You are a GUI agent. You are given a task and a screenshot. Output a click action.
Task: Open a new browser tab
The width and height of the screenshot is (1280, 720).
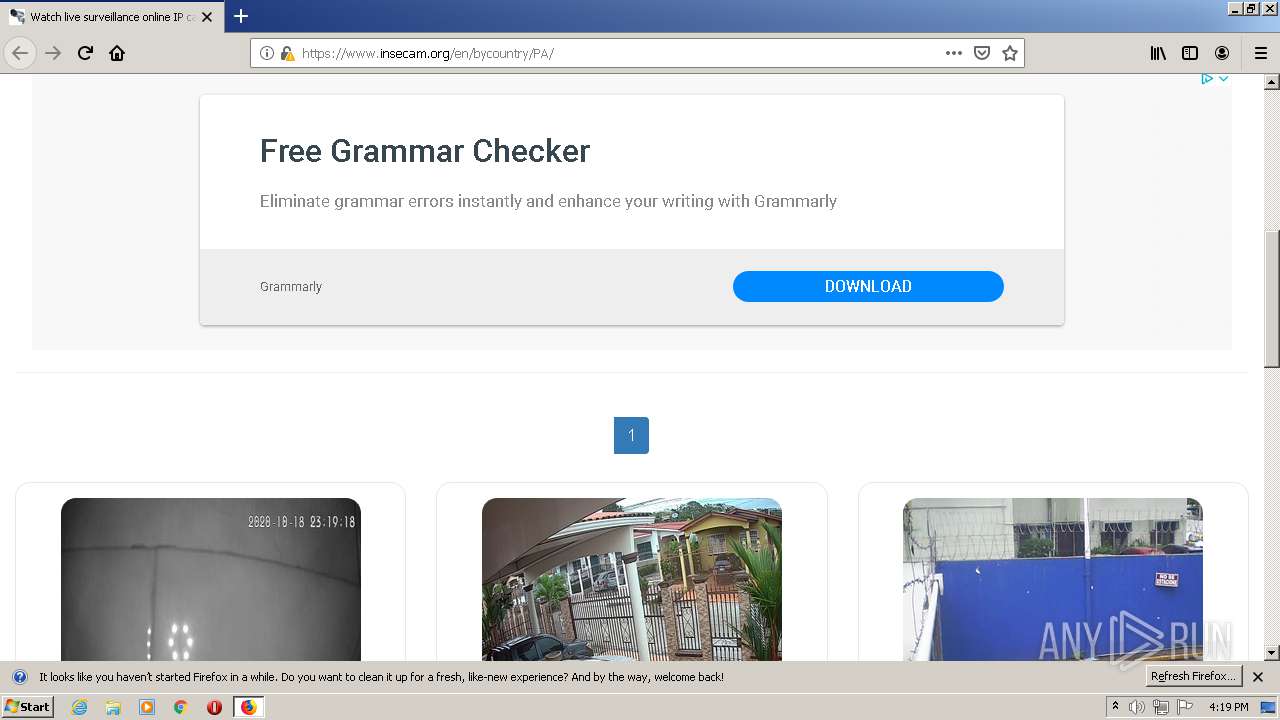click(241, 16)
